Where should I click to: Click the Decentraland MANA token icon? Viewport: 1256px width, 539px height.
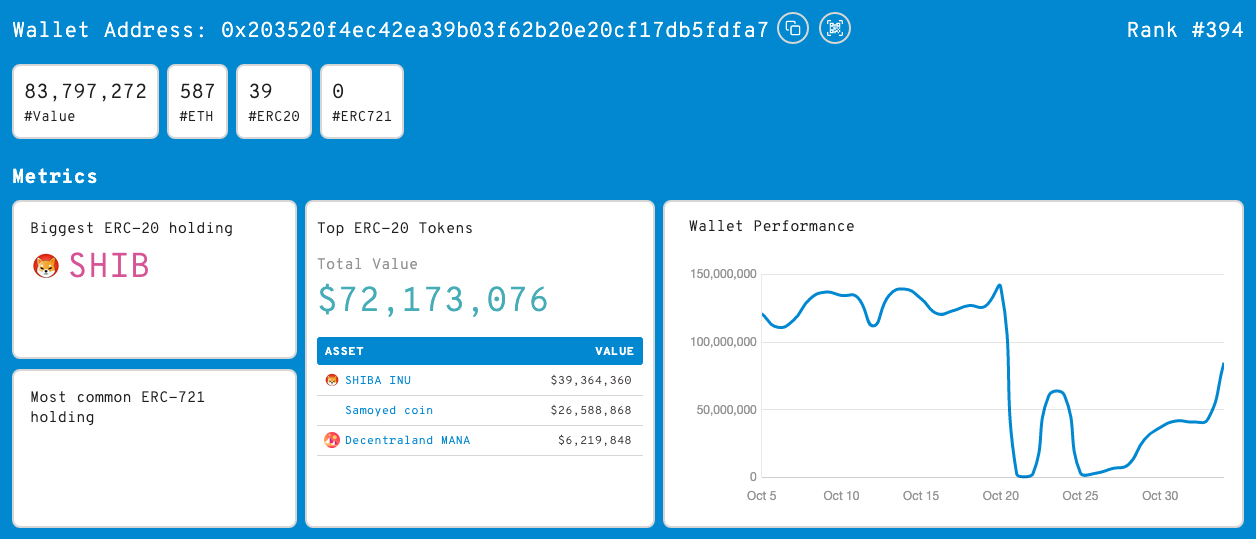tap(332, 440)
